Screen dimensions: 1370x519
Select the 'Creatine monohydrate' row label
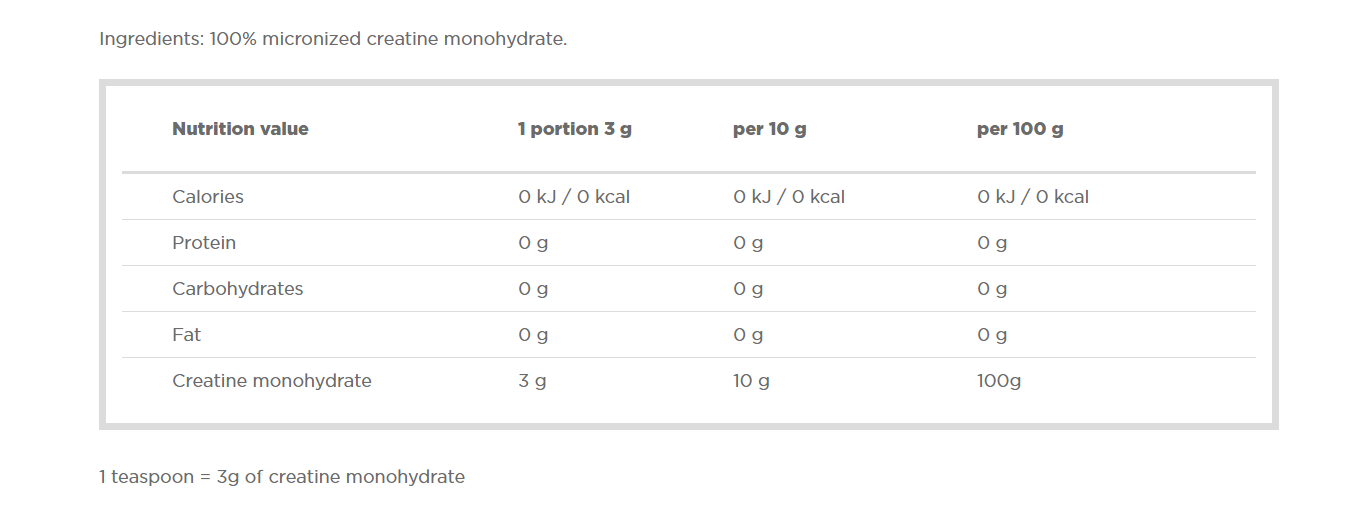[x=271, y=381]
